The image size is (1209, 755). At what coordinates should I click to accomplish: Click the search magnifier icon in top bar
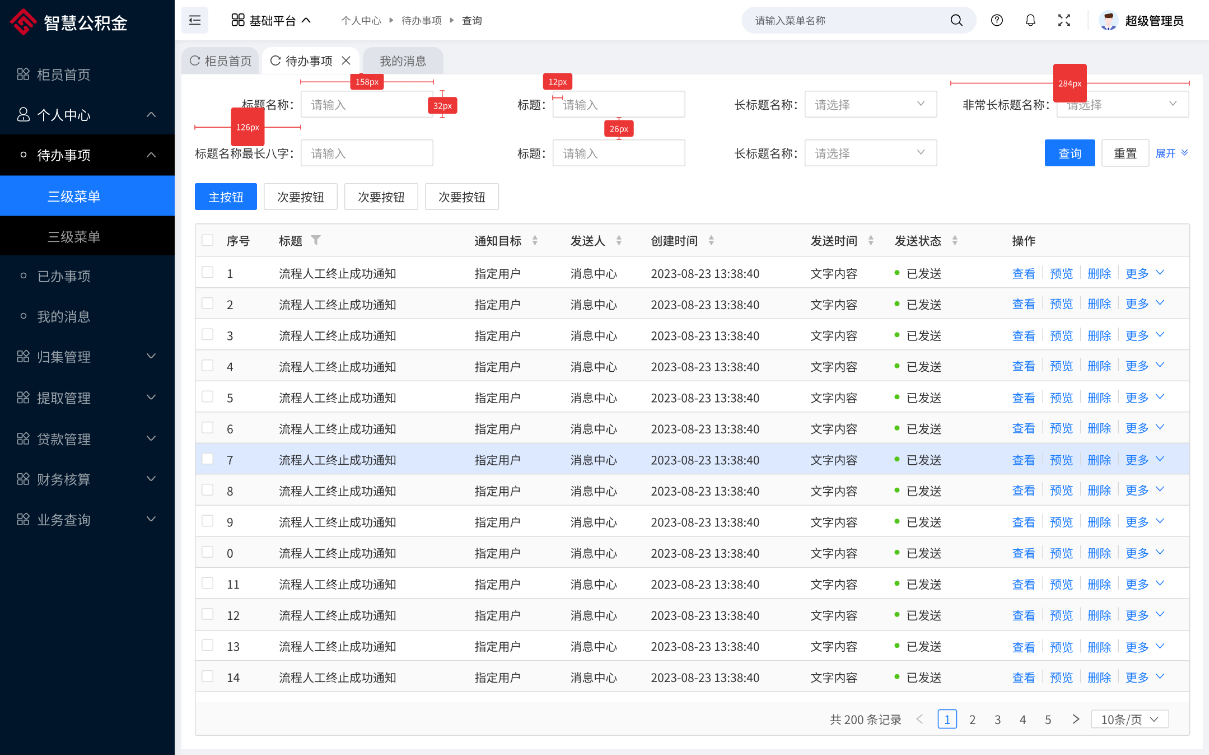pyautogui.click(x=957, y=20)
